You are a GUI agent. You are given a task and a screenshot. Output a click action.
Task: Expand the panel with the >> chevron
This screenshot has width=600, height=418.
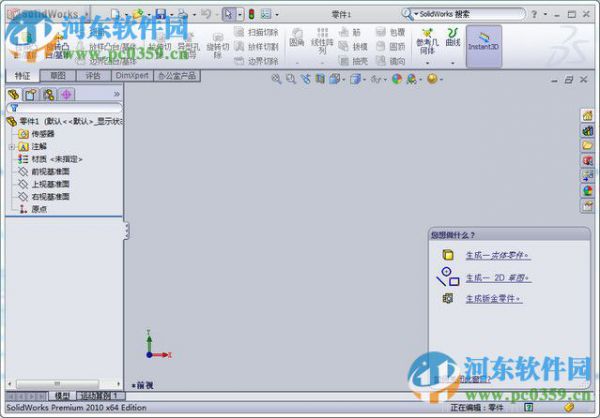pyautogui.click(x=117, y=94)
